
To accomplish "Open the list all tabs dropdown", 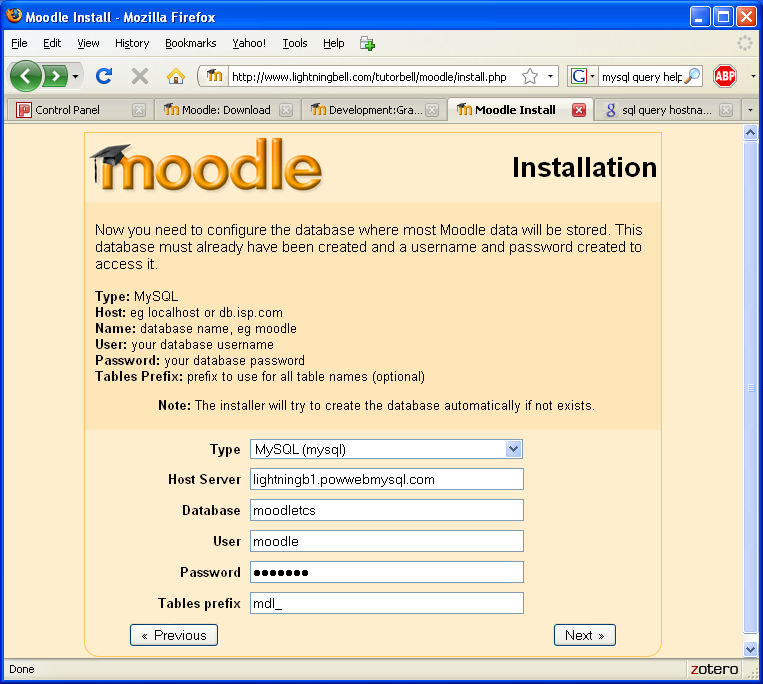I will pyautogui.click(x=750, y=110).
